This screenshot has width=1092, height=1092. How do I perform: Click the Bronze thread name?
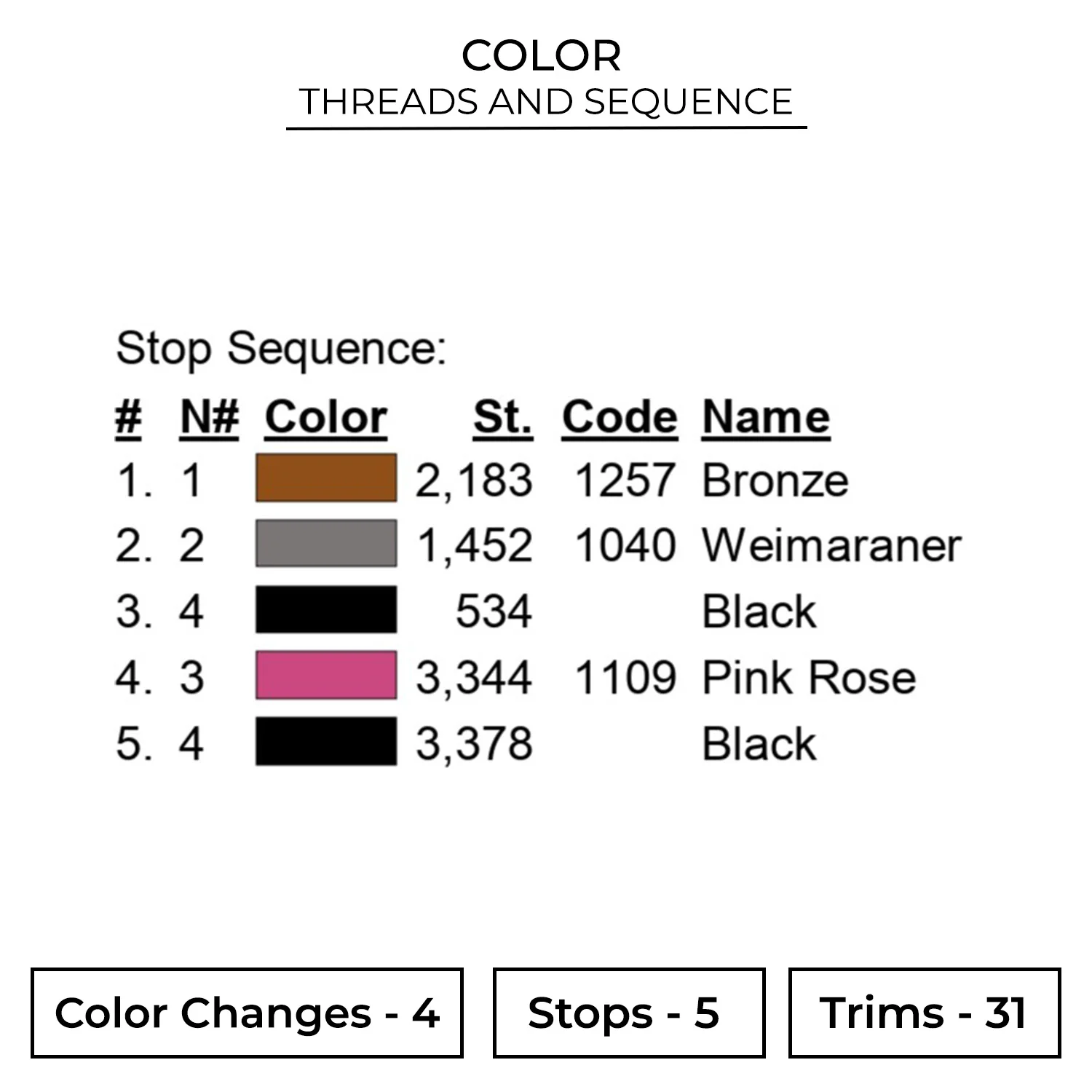pos(775,480)
